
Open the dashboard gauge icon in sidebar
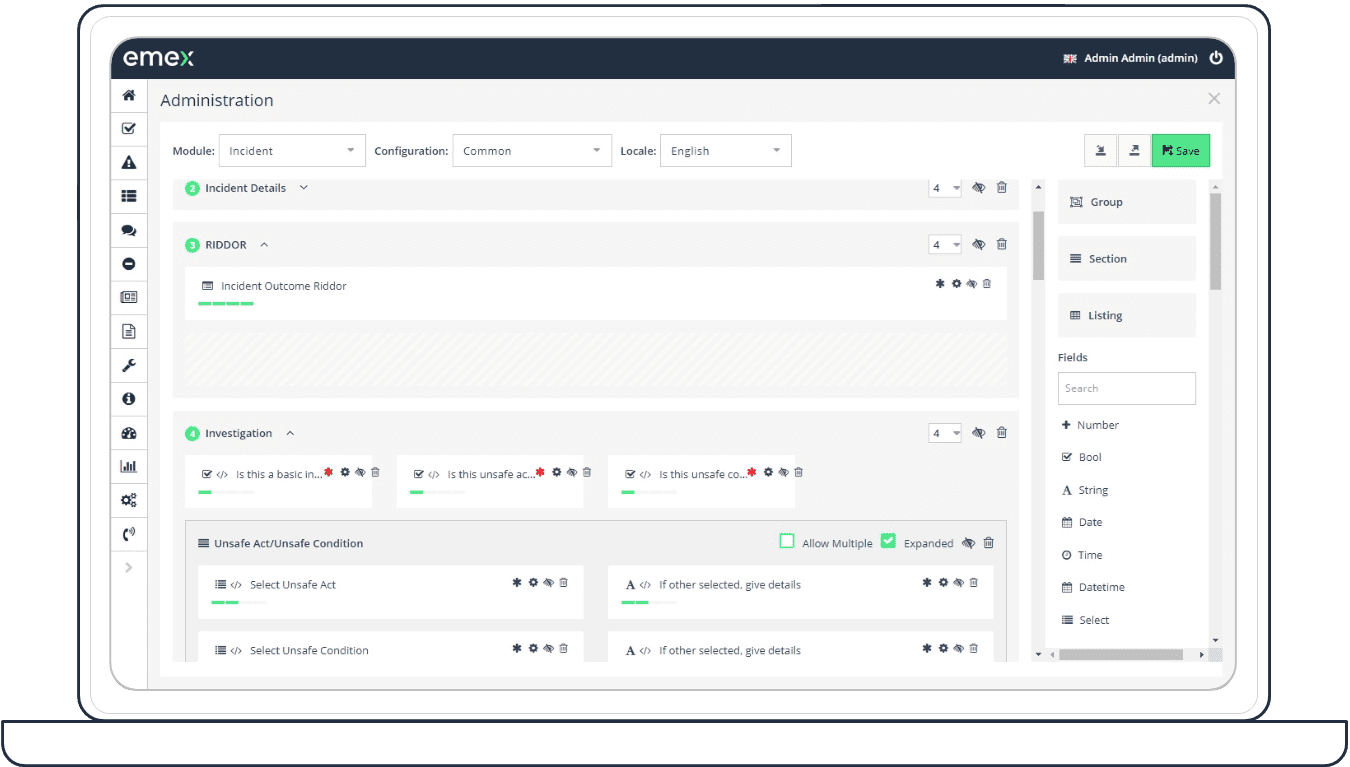click(128, 433)
